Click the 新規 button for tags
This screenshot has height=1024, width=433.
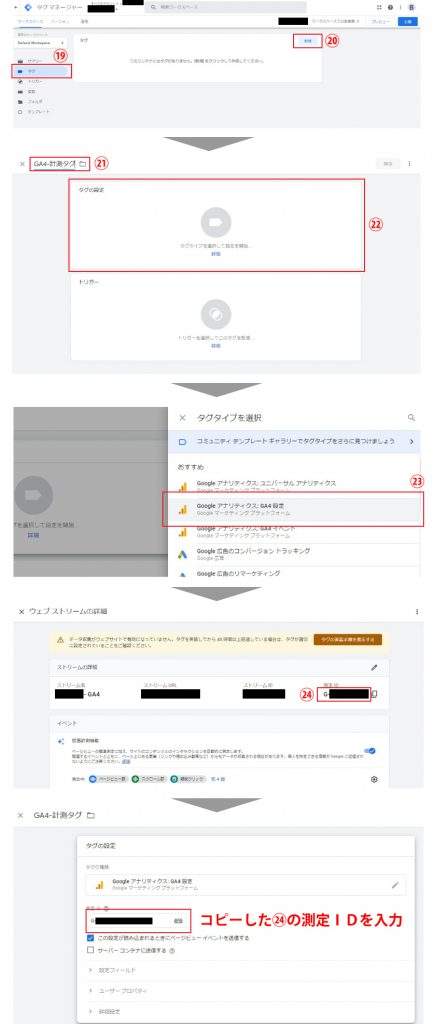308,40
